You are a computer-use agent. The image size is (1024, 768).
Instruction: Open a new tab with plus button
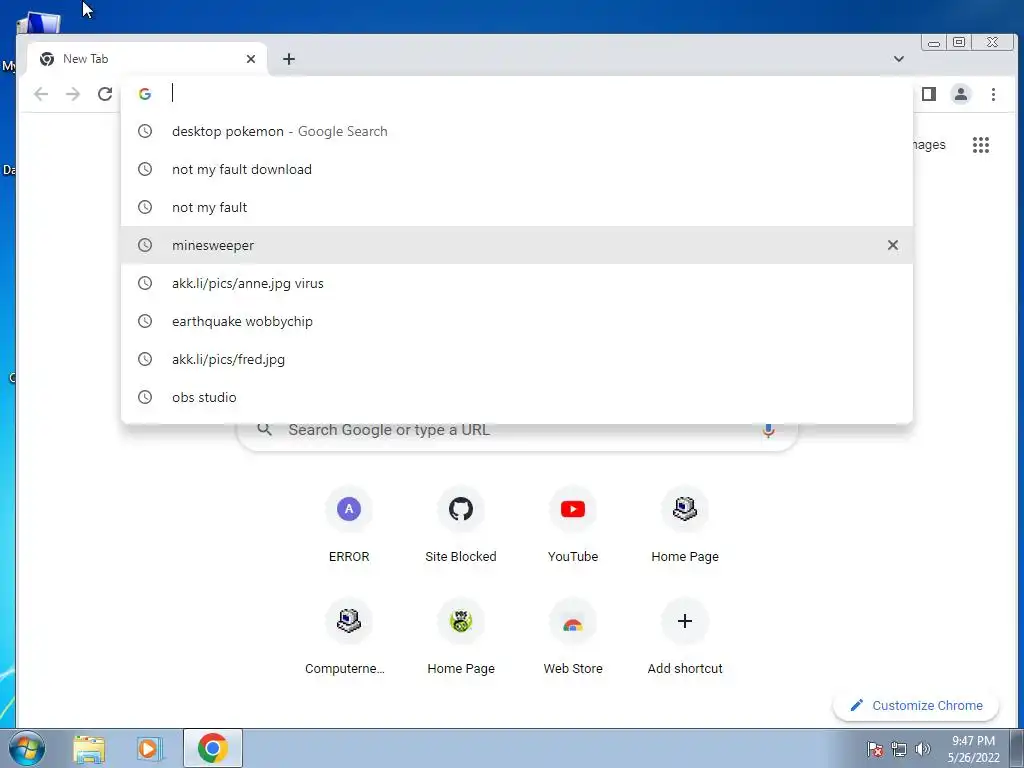pos(289,59)
